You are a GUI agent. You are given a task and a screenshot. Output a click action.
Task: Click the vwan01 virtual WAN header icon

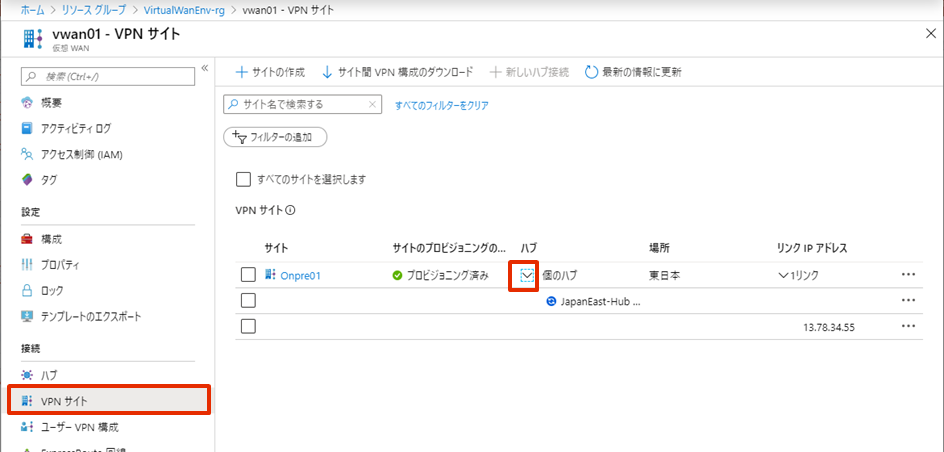coord(33,39)
